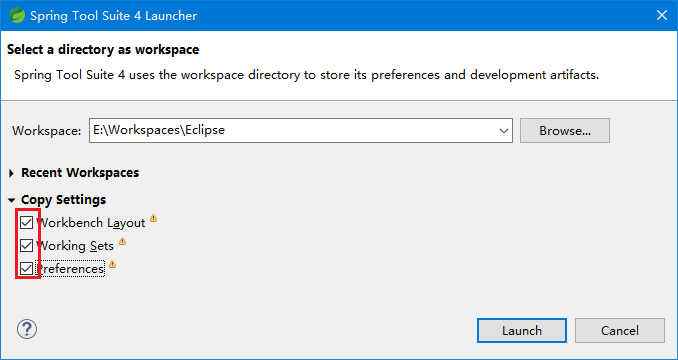Close the Spring Tool Suite 4 Launcher
This screenshot has height=360, width=678.
point(662,16)
